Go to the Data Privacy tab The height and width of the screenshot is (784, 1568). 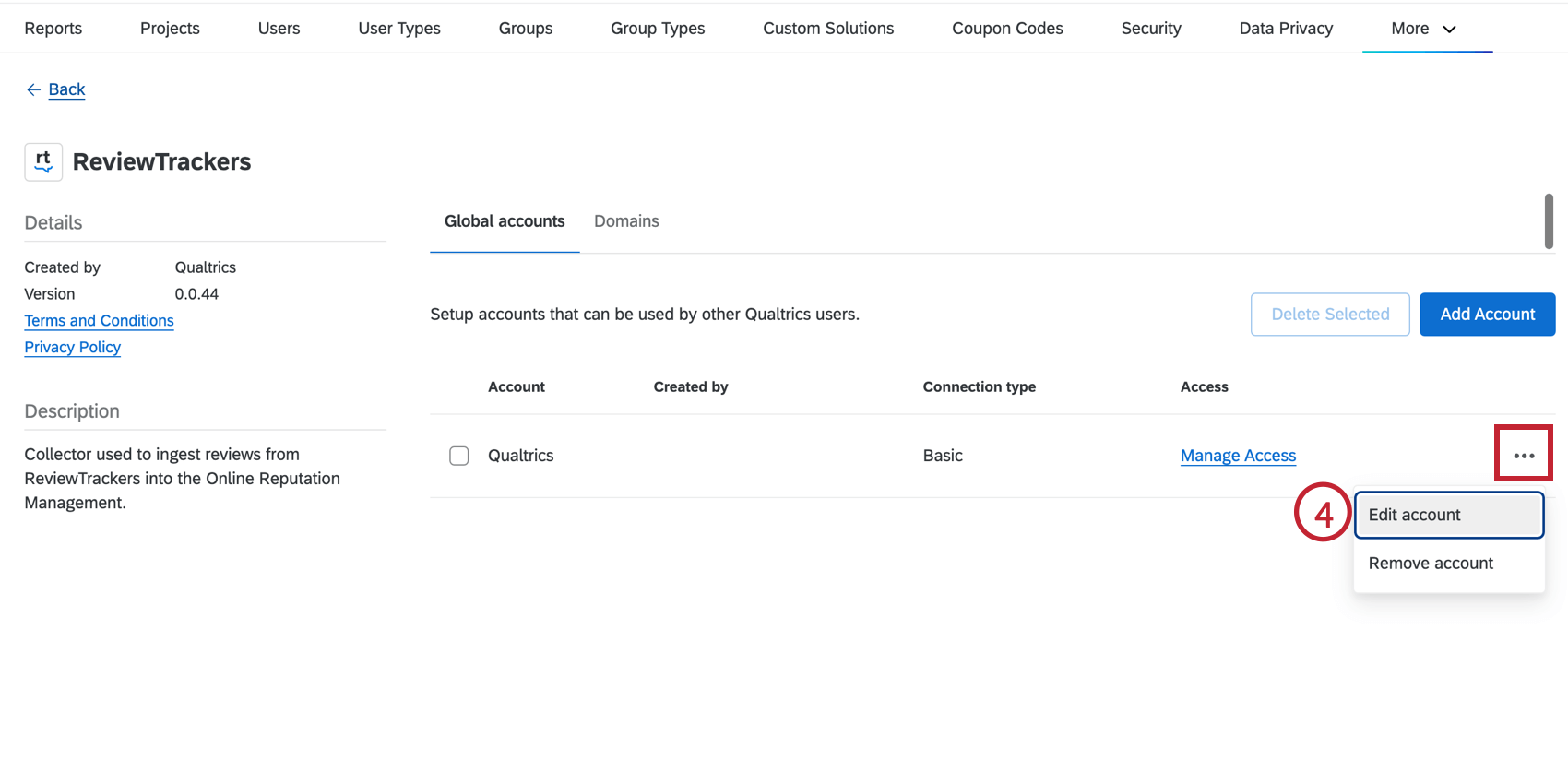click(x=1286, y=29)
